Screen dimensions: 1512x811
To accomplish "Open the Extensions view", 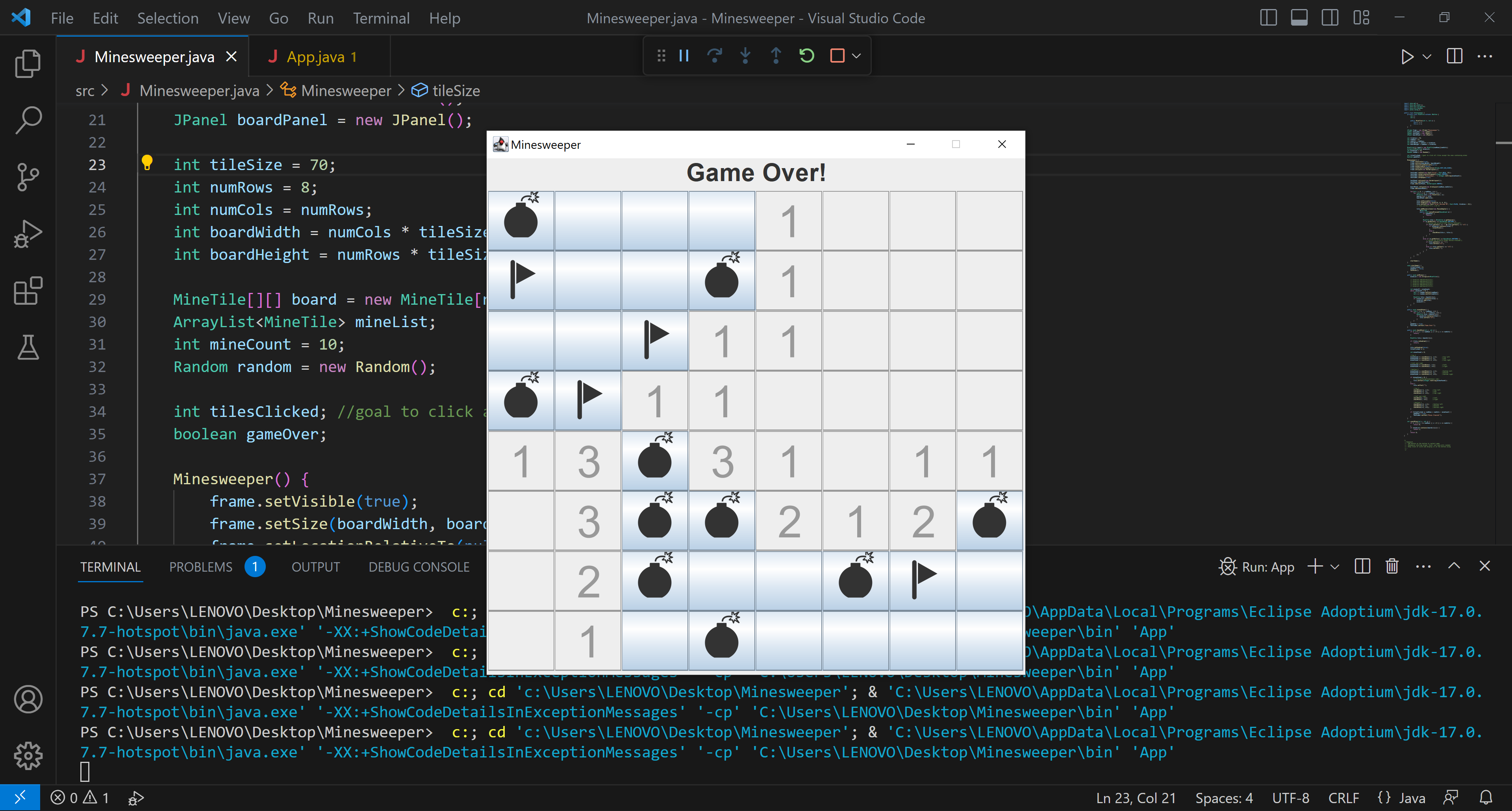I will coord(28,291).
